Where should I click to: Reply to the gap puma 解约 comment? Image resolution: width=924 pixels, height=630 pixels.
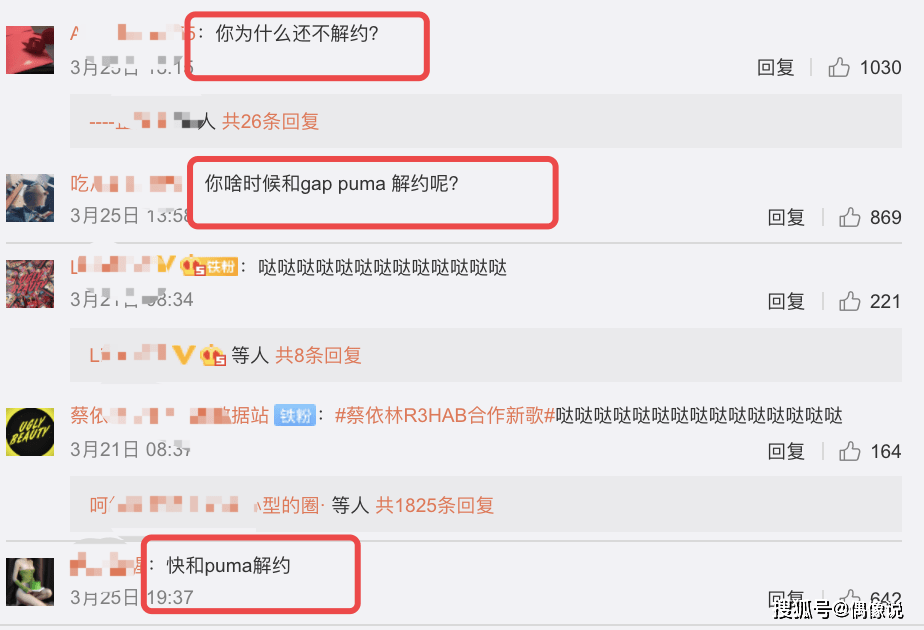[786, 217]
